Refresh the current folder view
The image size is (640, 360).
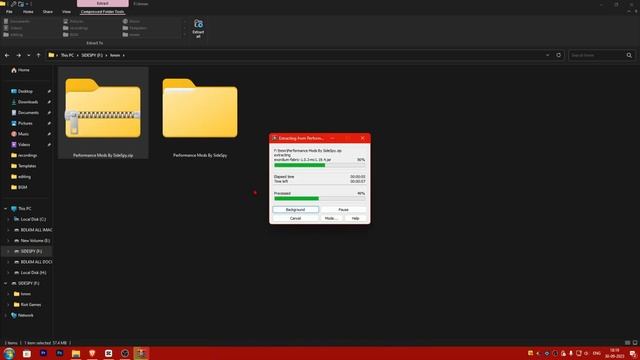(558, 55)
